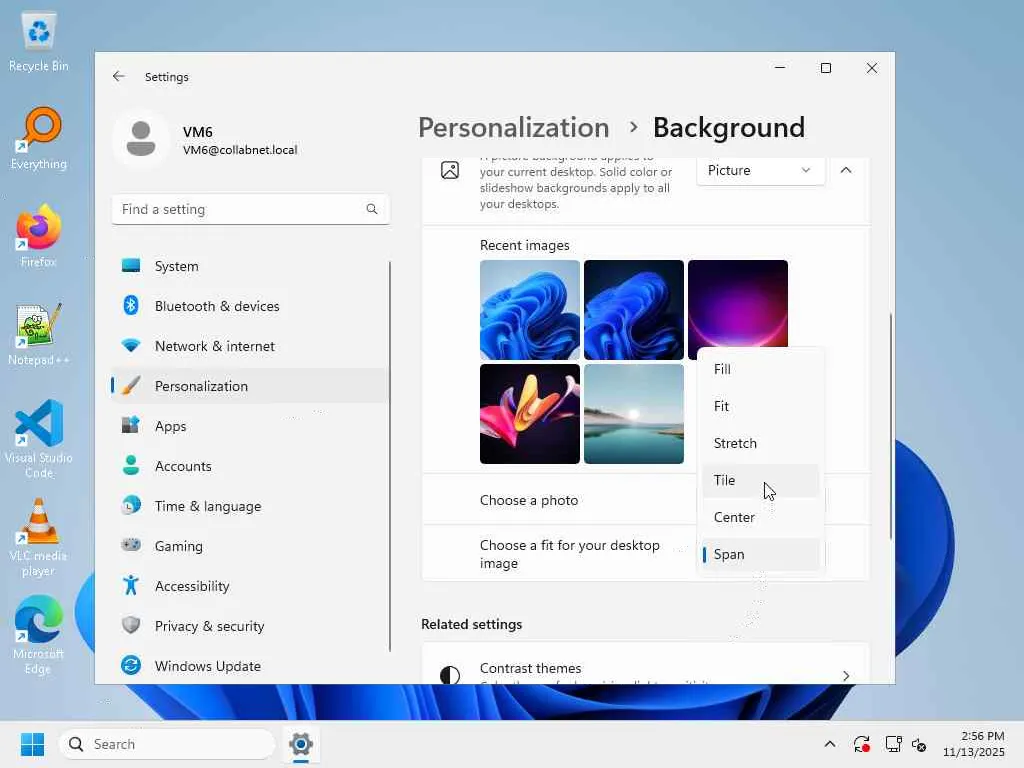Click the Contrast themes chevron arrow
Screen dimensions: 1024x768
[846, 675]
